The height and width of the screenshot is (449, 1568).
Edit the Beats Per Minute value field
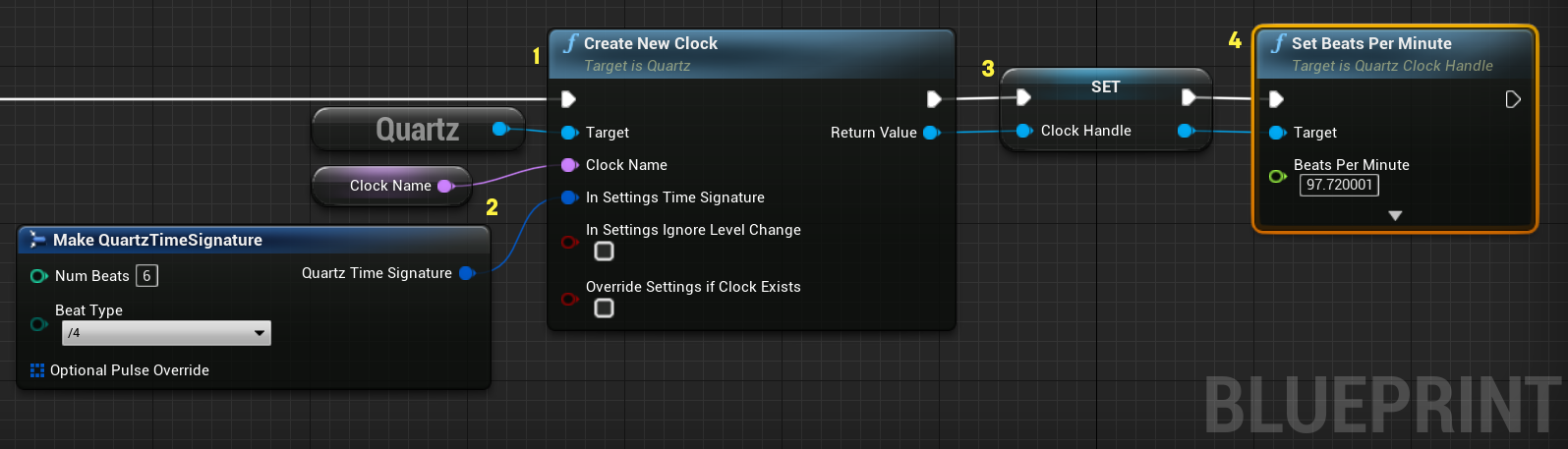click(1339, 185)
